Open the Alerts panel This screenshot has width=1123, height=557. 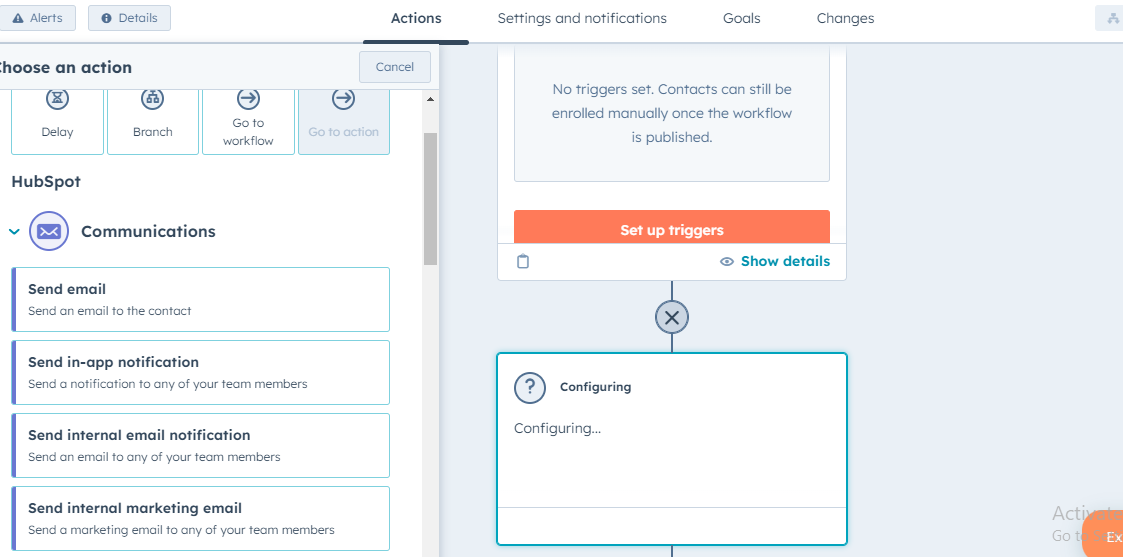(x=37, y=18)
